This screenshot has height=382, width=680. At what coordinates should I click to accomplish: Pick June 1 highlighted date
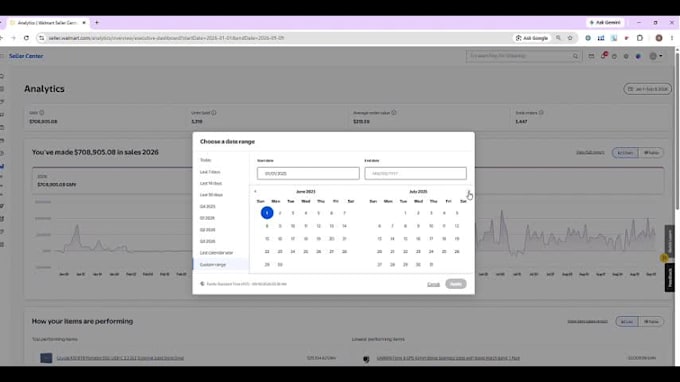point(267,213)
